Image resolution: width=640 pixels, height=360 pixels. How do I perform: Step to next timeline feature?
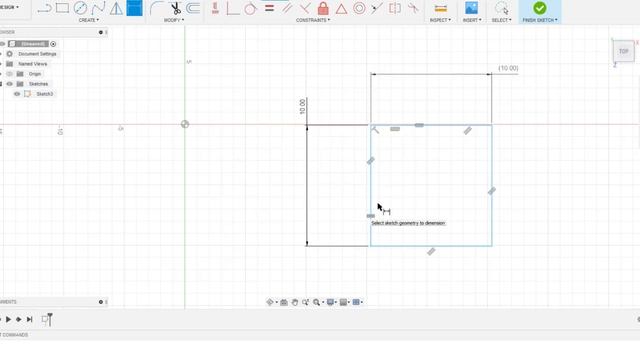click(19, 319)
